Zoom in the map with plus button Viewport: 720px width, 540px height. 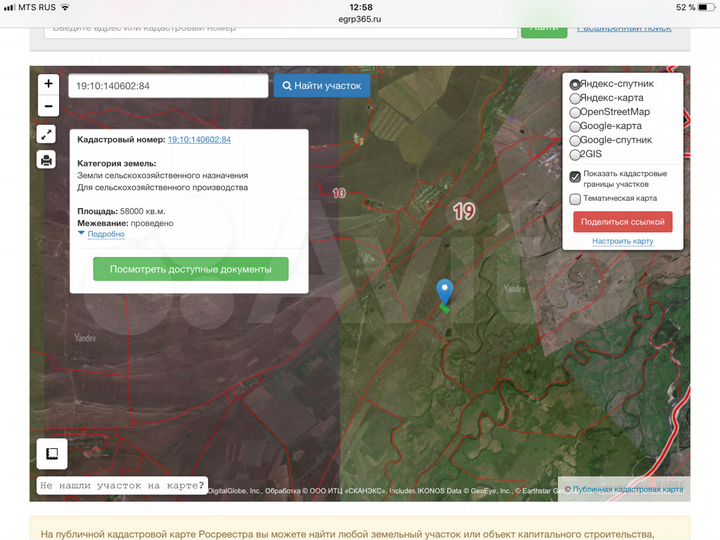pos(48,84)
